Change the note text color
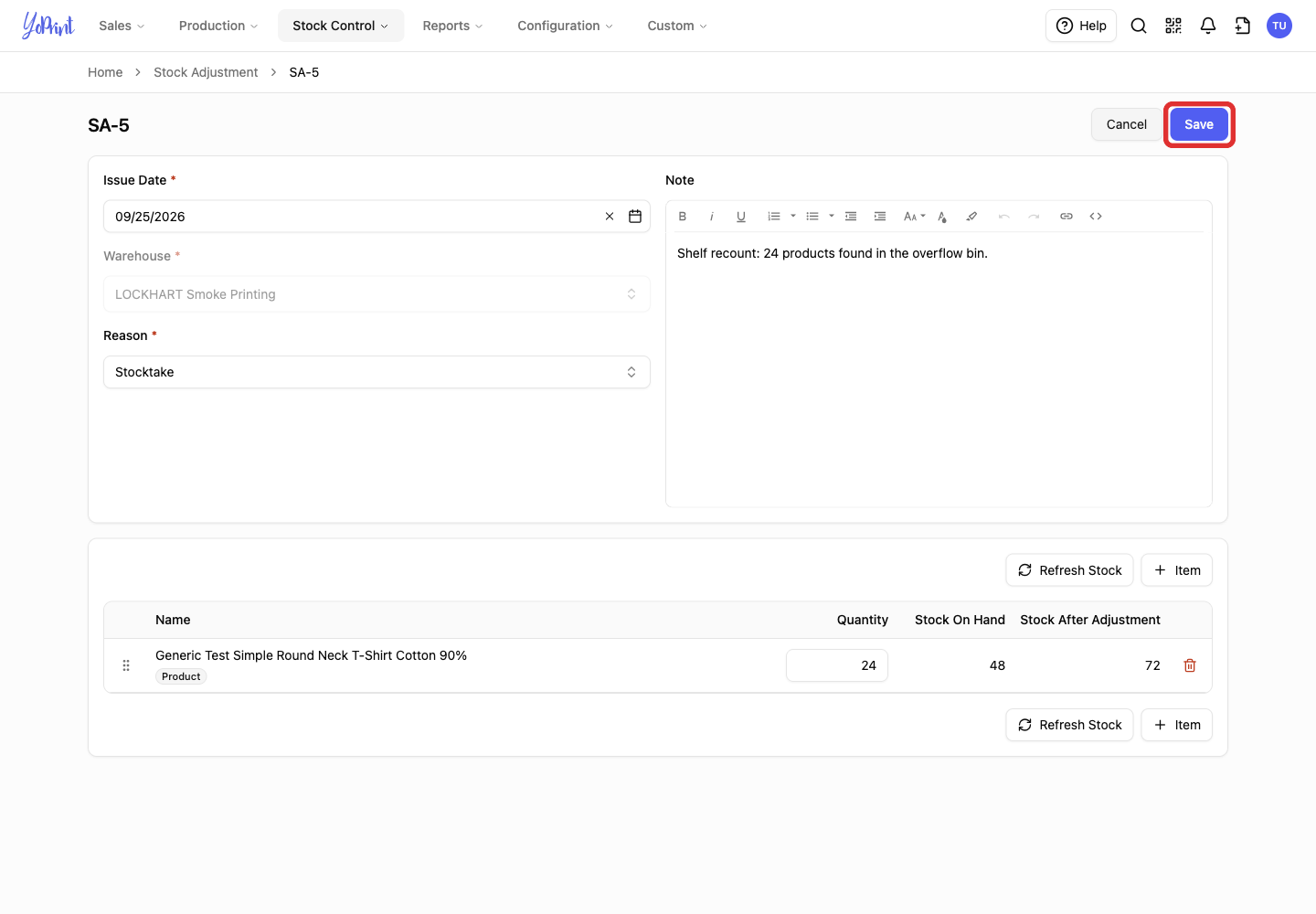Screen dimensions: 1316x914 (942, 217)
